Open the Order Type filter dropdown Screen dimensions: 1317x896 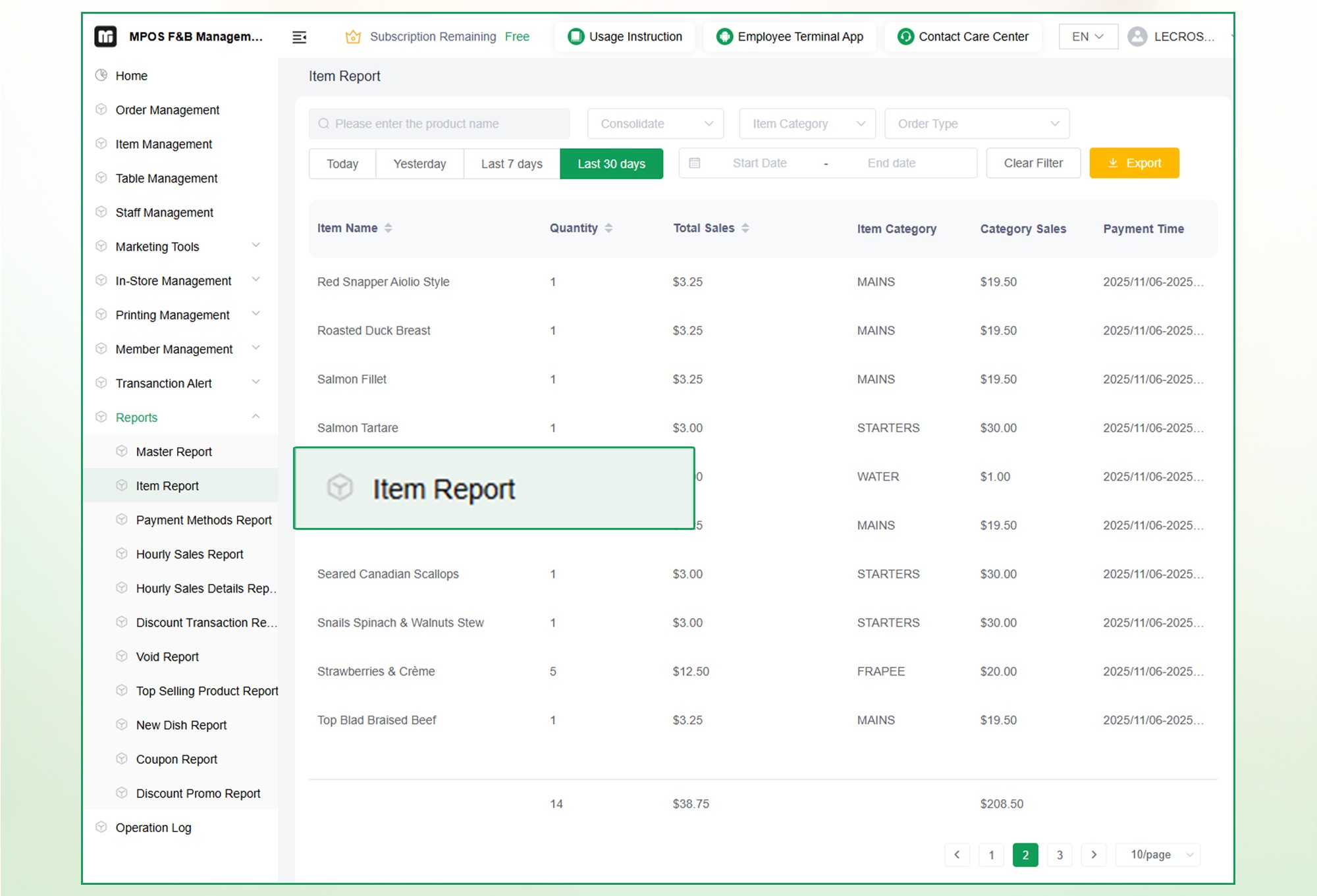(x=977, y=124)
